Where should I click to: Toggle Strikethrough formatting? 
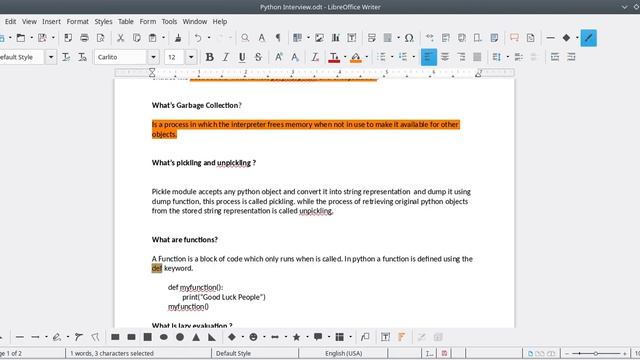click(x=258, y=57)
